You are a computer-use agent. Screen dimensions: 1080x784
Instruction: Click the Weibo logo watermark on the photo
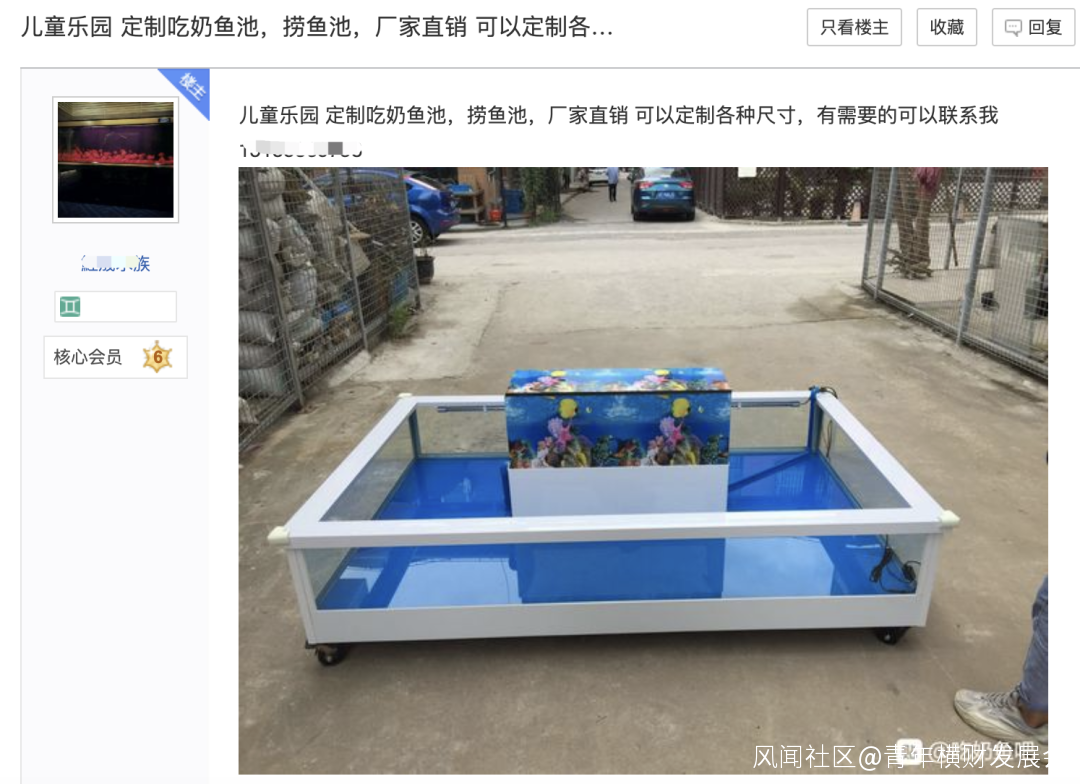(x=909, y=752)
